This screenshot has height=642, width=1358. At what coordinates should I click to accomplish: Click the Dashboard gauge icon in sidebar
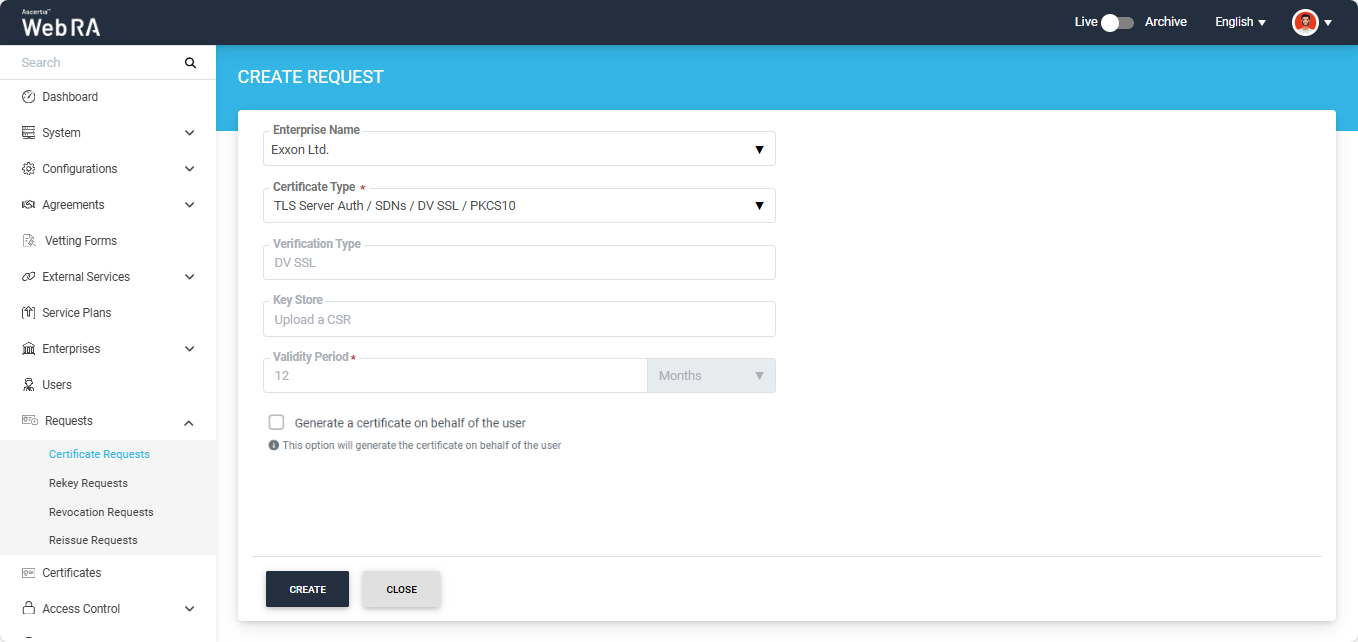click(x=28, y=97)
